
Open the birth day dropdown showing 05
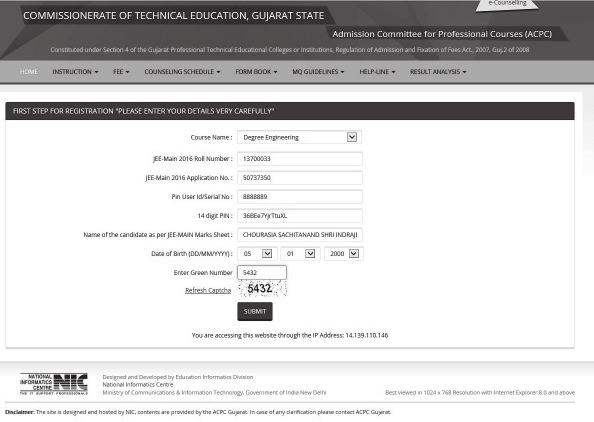(x=257, y=253)
